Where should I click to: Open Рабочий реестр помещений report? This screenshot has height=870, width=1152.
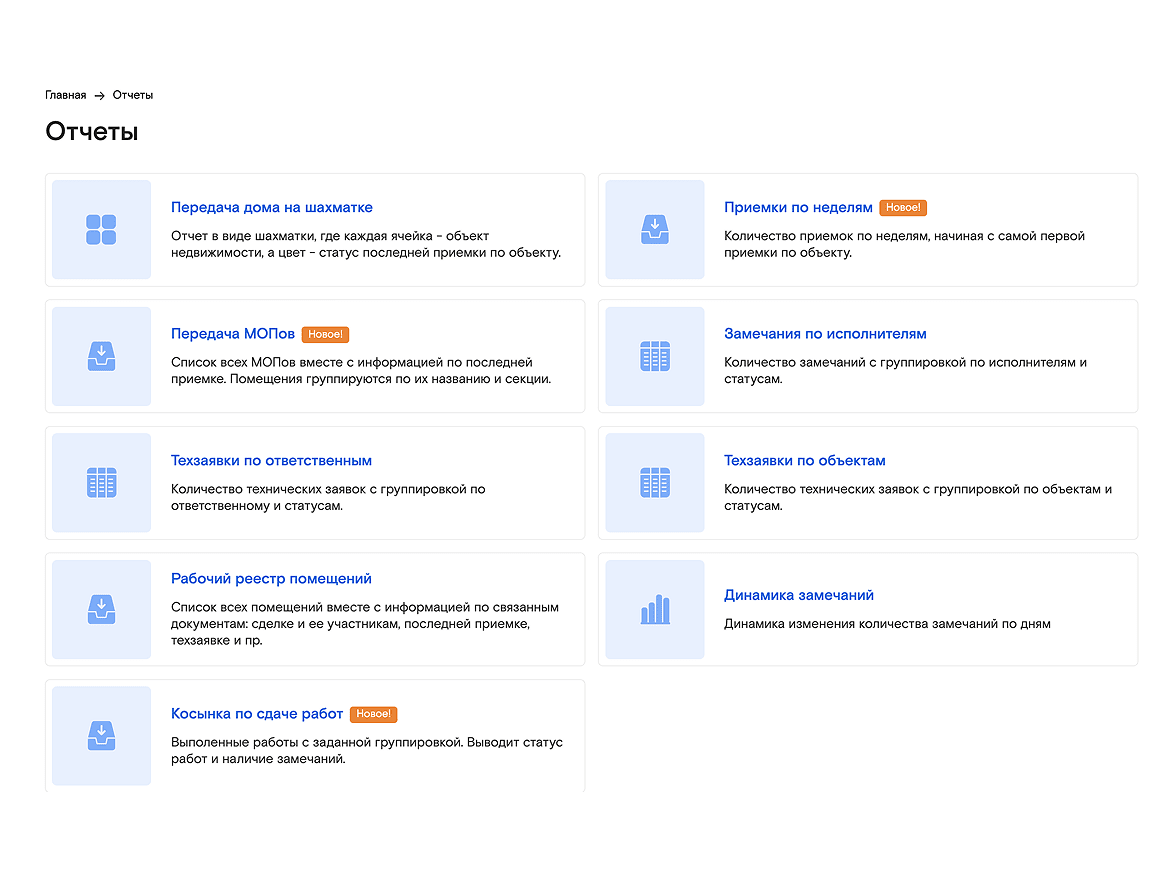(x=271, y=579)
